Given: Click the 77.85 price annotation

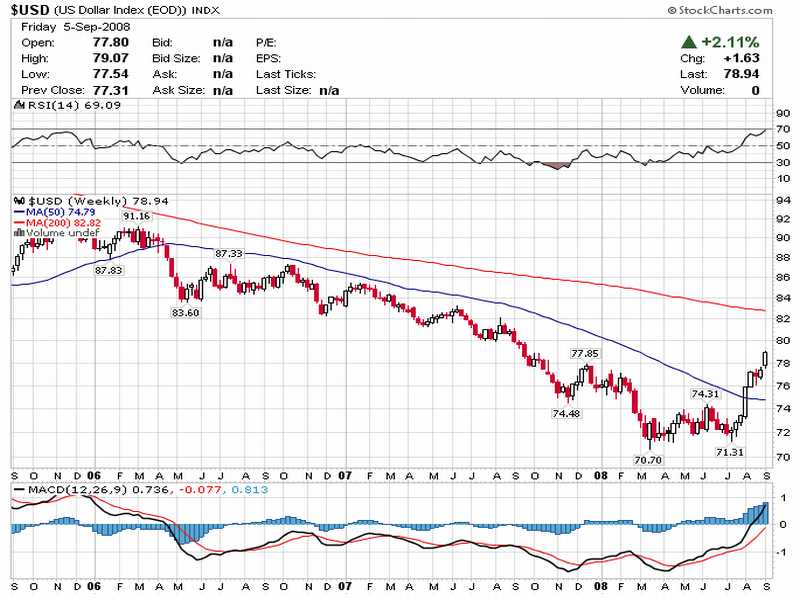Looking at the screenshot, I should [x=585, y=353].
